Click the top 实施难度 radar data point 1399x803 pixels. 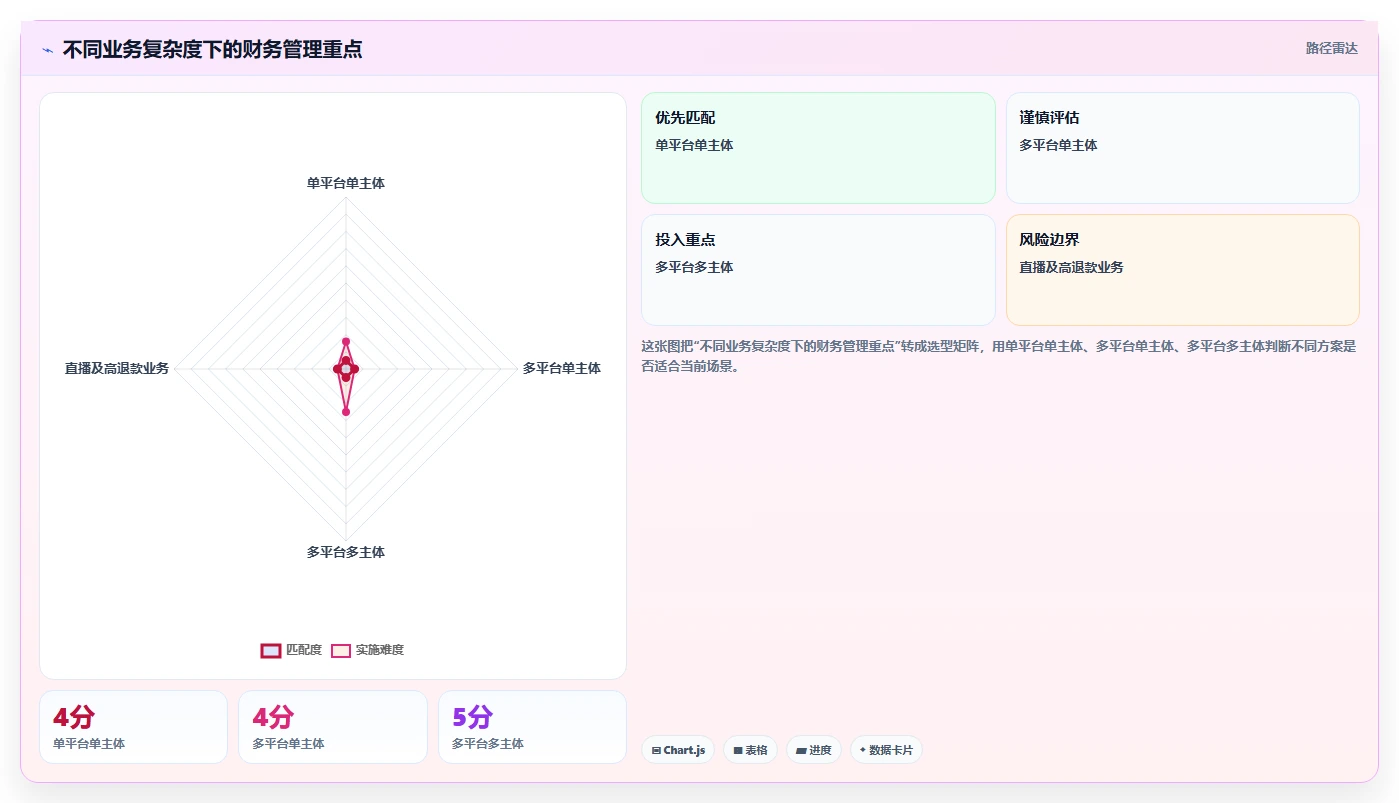tap(346, 342)
